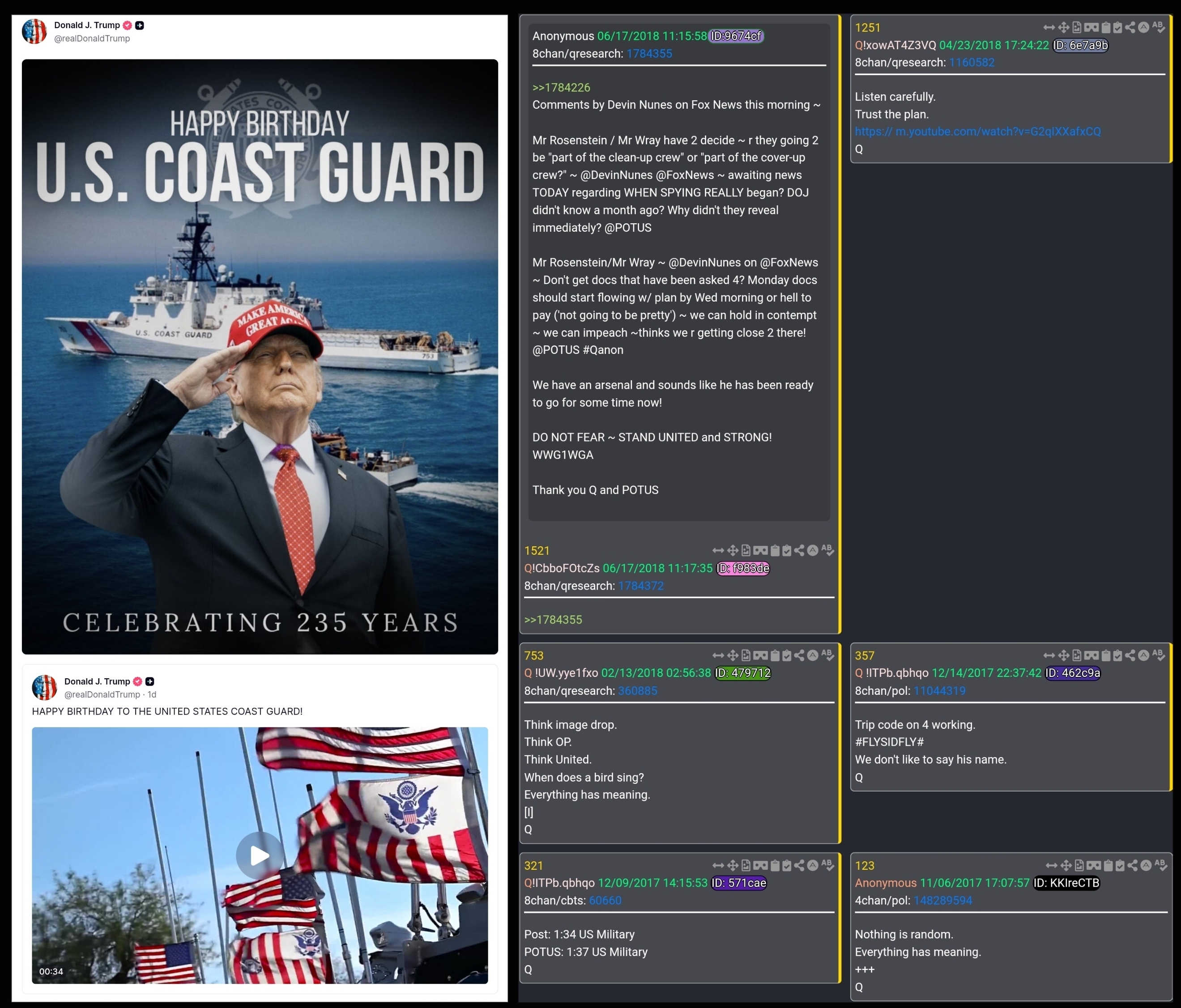This screenshot has height=1008, width=1181.
Task: Click the ID: 571cae badge
Action: click(739, 883)
